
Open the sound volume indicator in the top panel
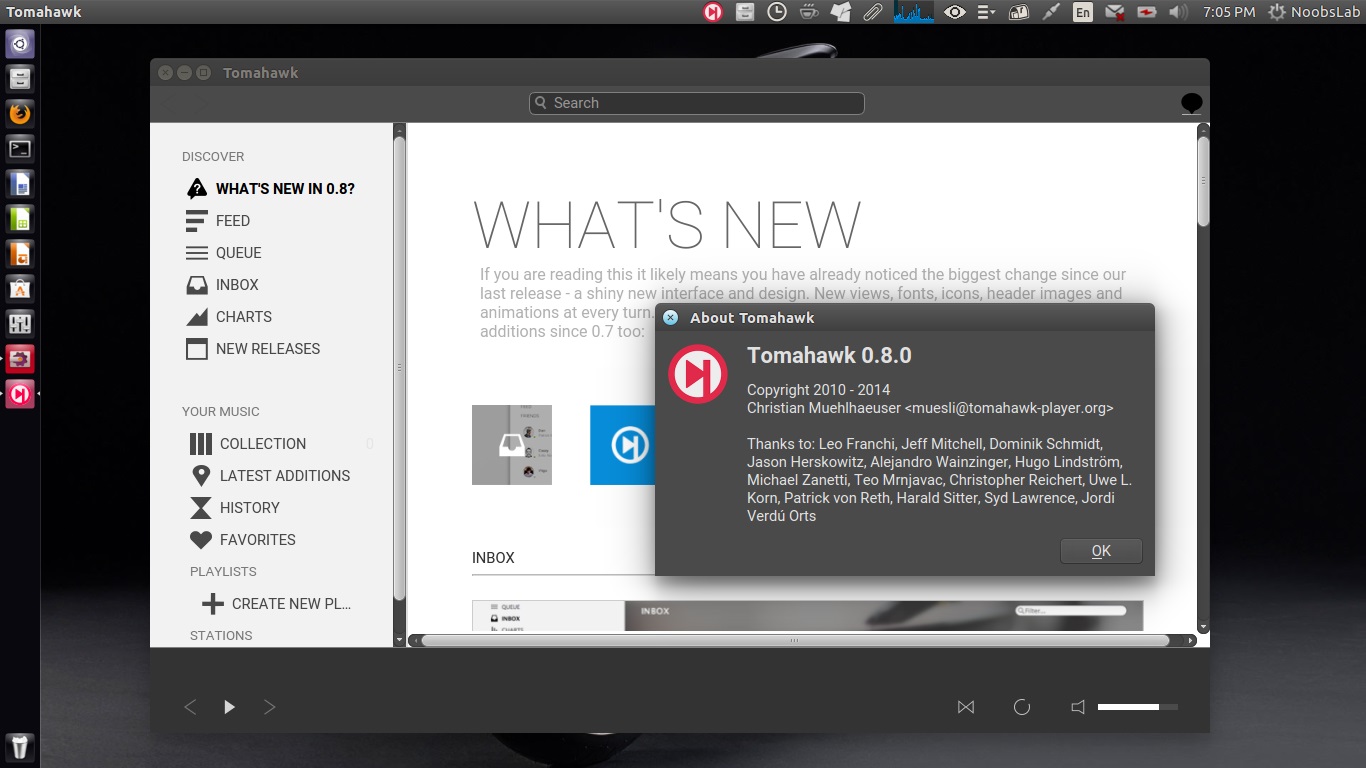(x=1178, y=12)
